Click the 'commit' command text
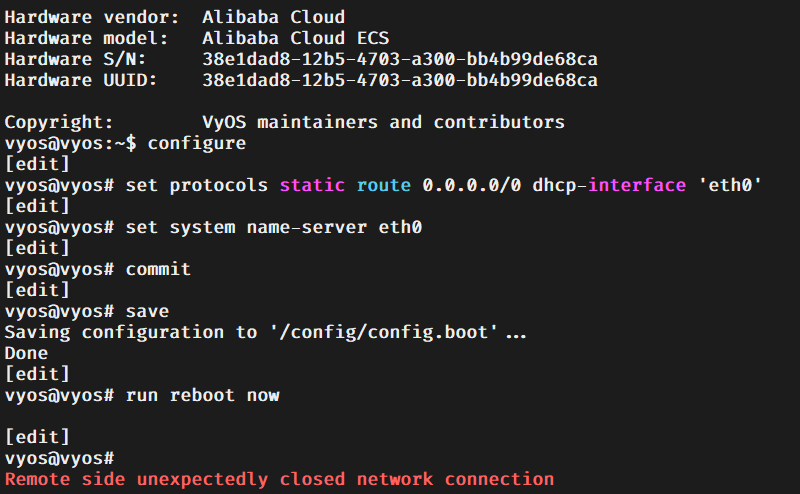 [158, 269]
